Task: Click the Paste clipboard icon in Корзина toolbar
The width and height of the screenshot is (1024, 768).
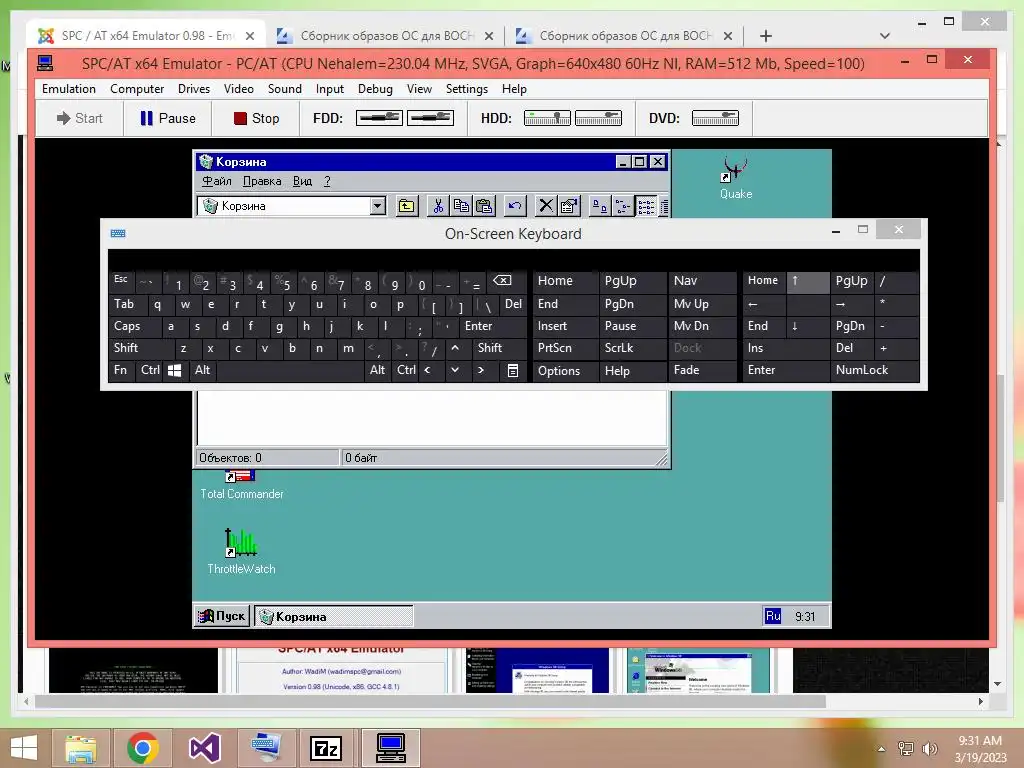Action: pyautogui.click(x=484, y=206)
